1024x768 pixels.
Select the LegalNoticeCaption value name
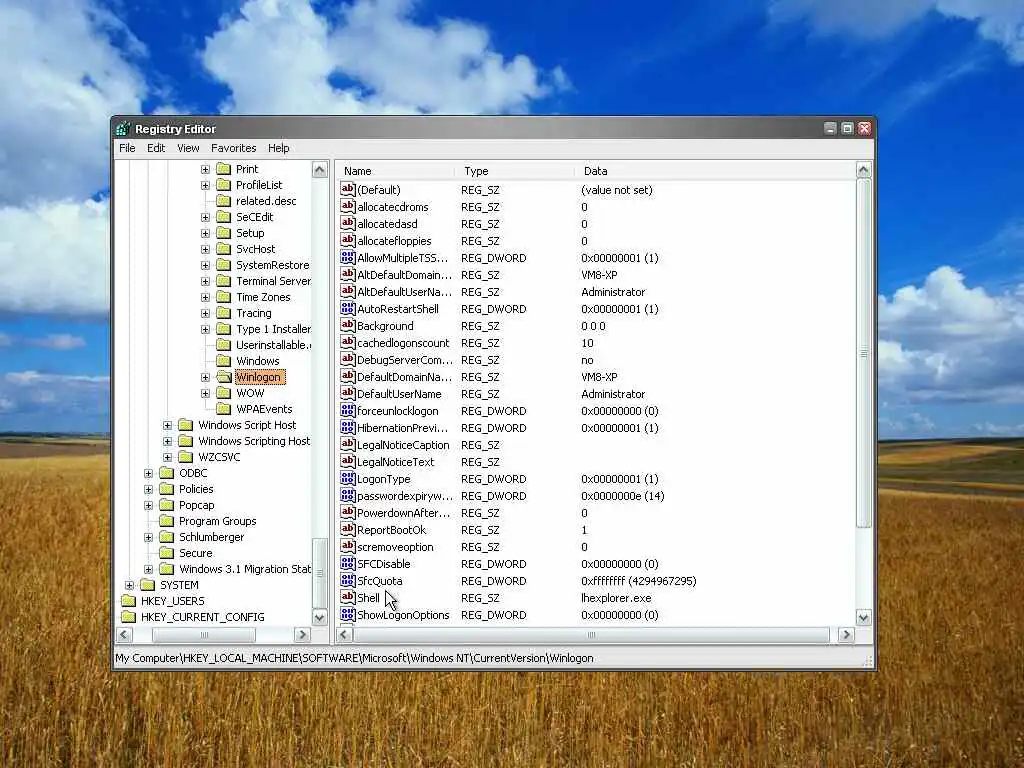(403, 445)
